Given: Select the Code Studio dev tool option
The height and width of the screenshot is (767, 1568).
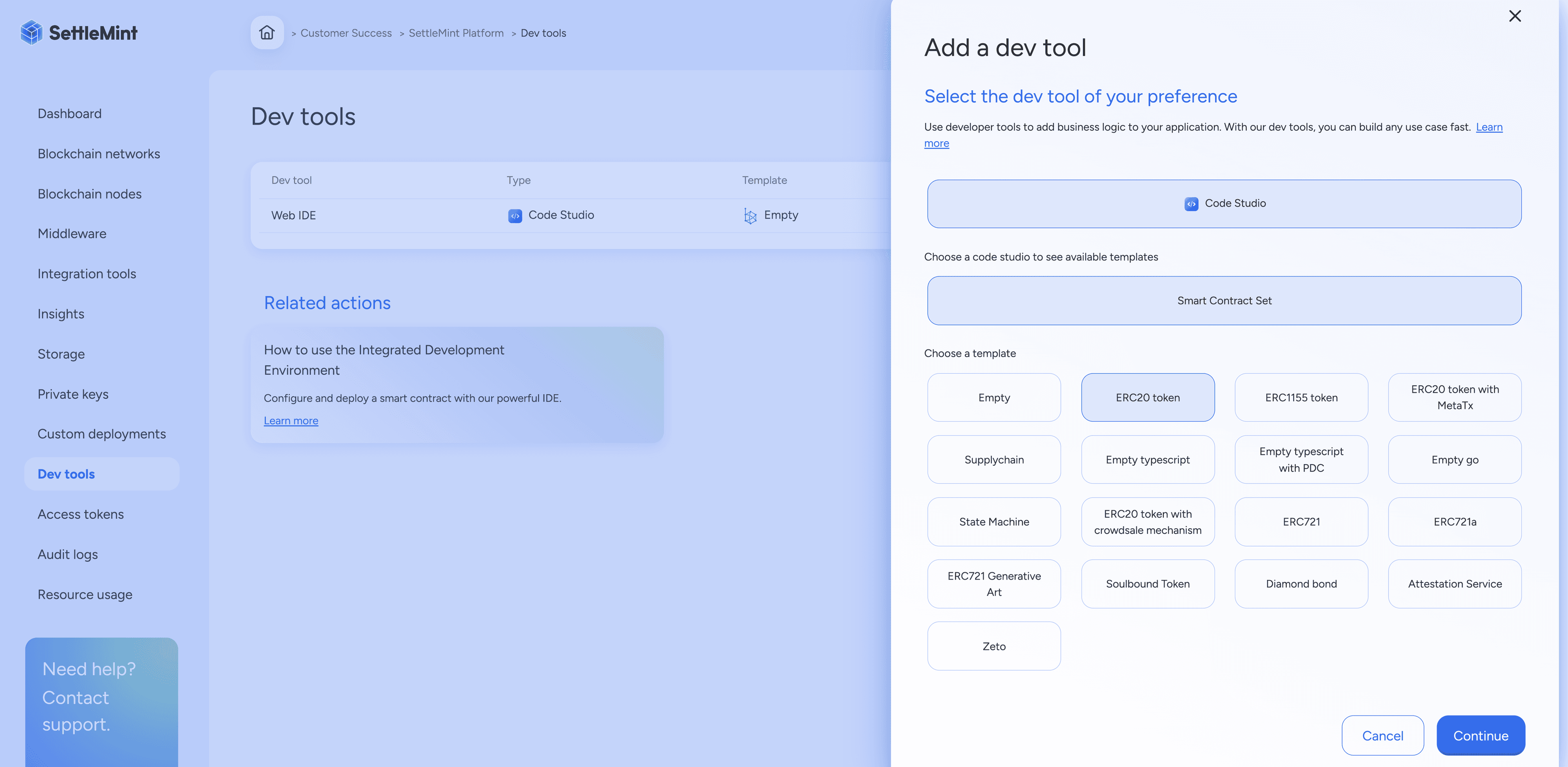Looking at the screenshot, I should 1224,203.
